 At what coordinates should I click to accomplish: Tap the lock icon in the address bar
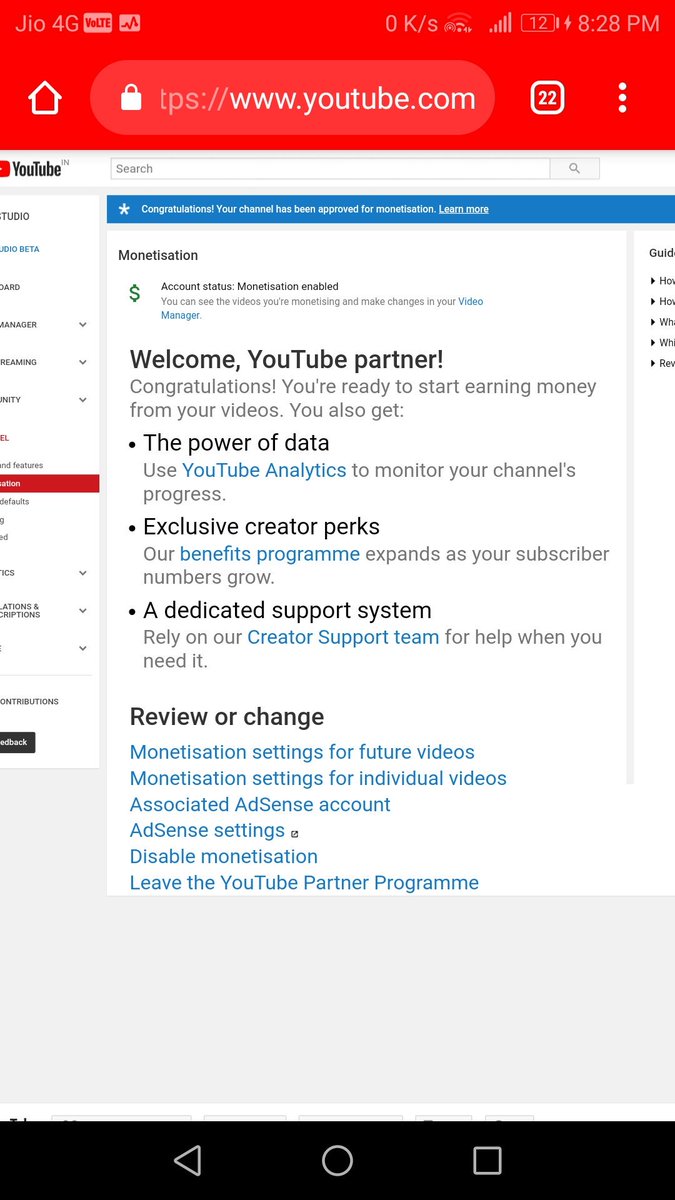[x=131, y=97]
